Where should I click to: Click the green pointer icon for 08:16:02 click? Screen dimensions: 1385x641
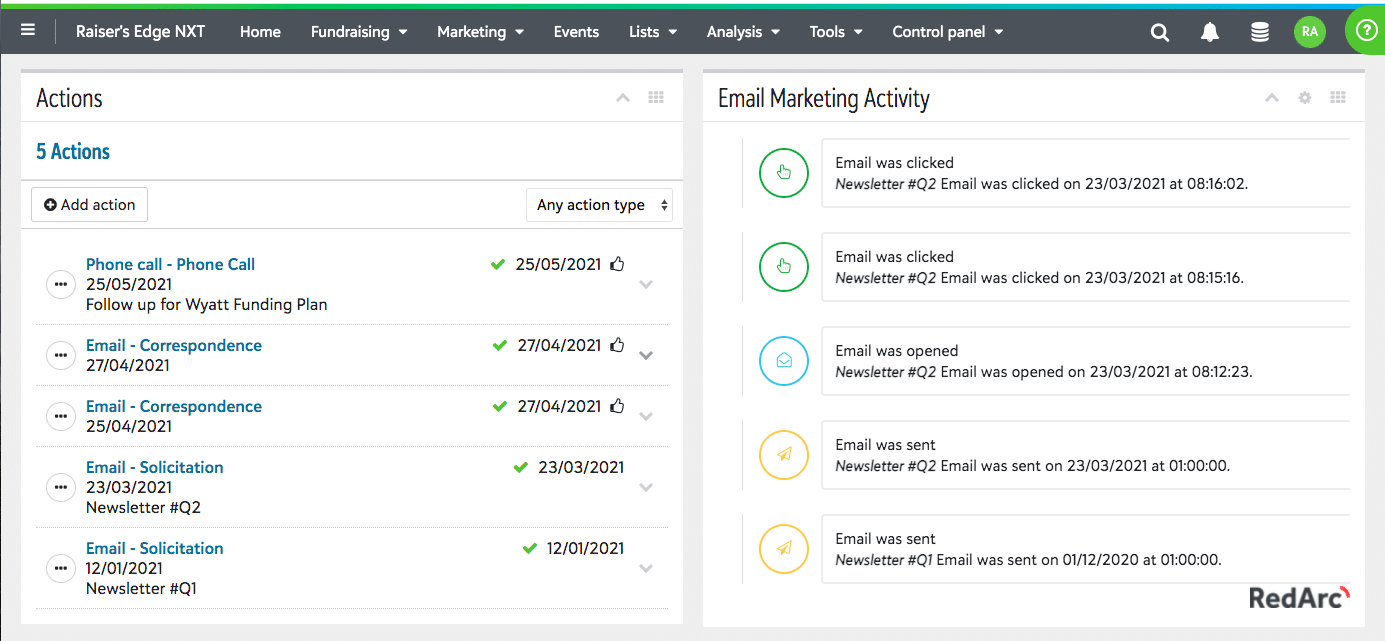(x=784, y=173)
